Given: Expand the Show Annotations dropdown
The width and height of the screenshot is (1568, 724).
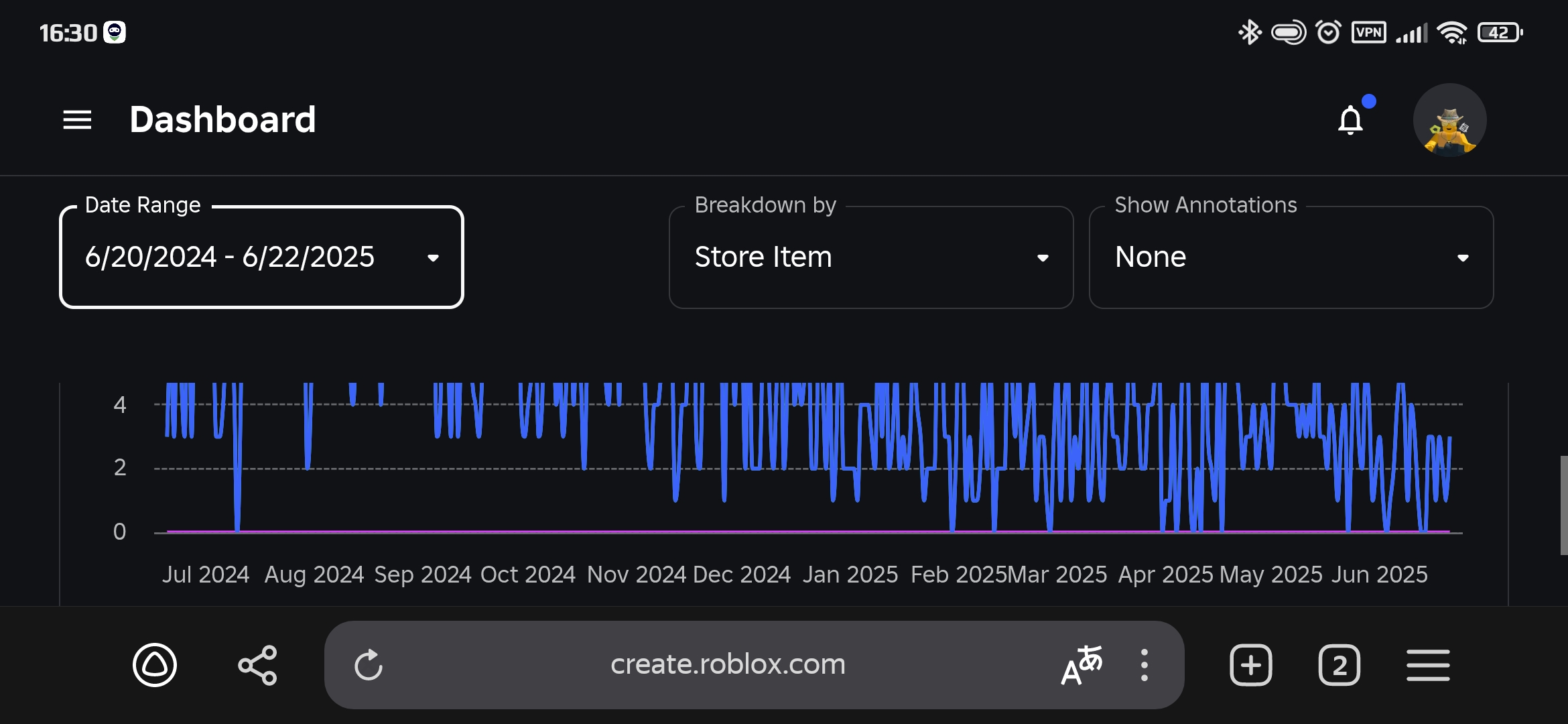Looking at the screenshot, I should point(1291,257).
